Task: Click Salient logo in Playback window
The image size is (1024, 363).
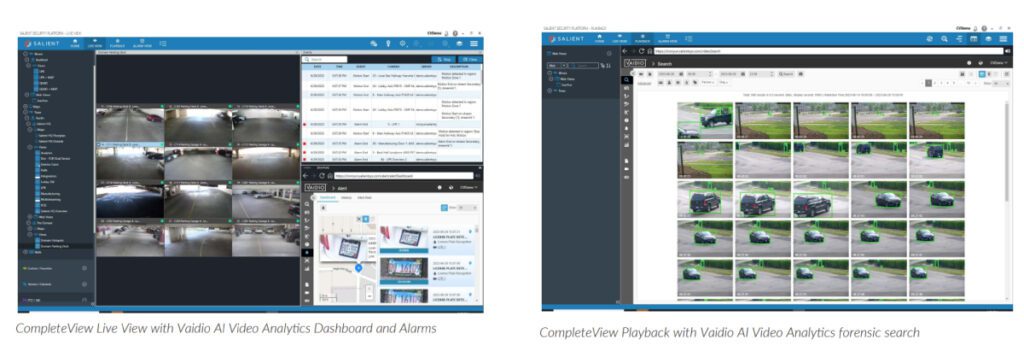Action: [567, 39]
